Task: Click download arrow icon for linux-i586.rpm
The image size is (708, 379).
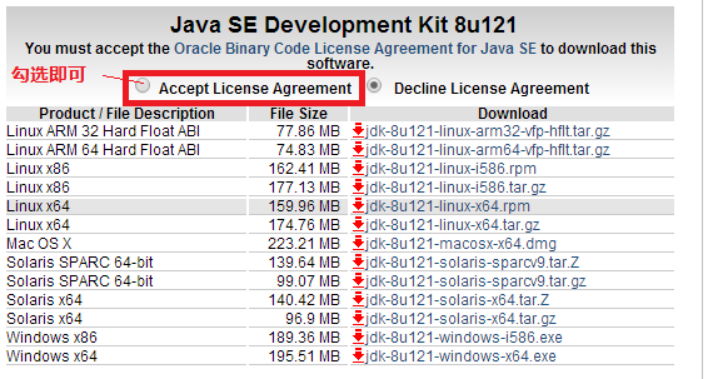Action: pos(359,168)
